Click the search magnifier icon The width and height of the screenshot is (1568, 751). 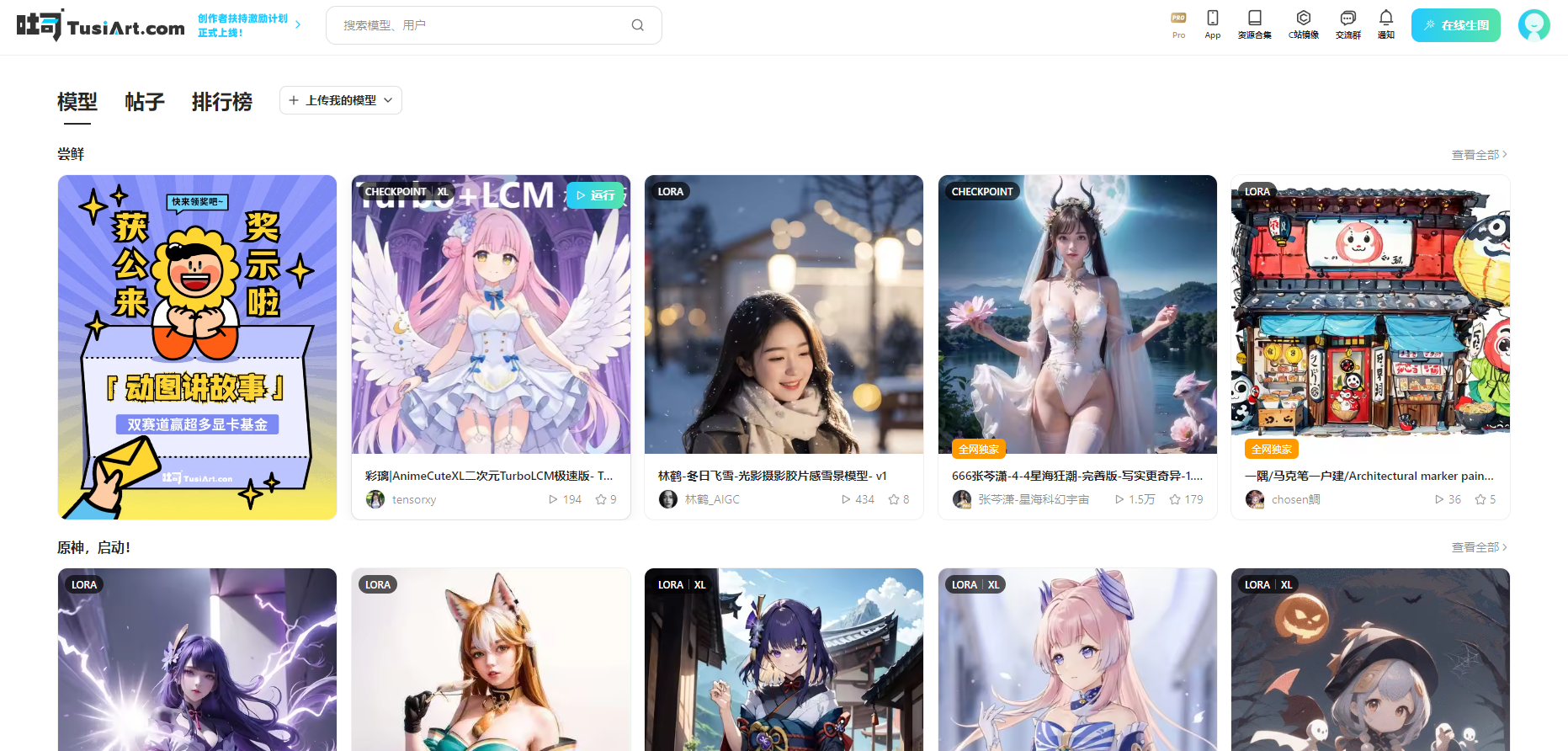pyautogui.click(x=637, y=25)
